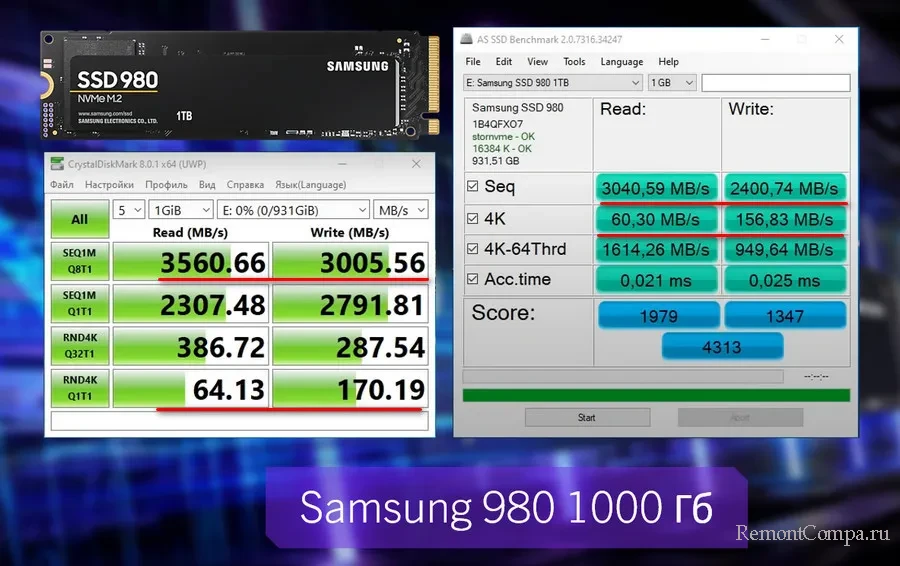
Task: Open the File menu in AS SSD Benchmark
Action: (473, 61)
